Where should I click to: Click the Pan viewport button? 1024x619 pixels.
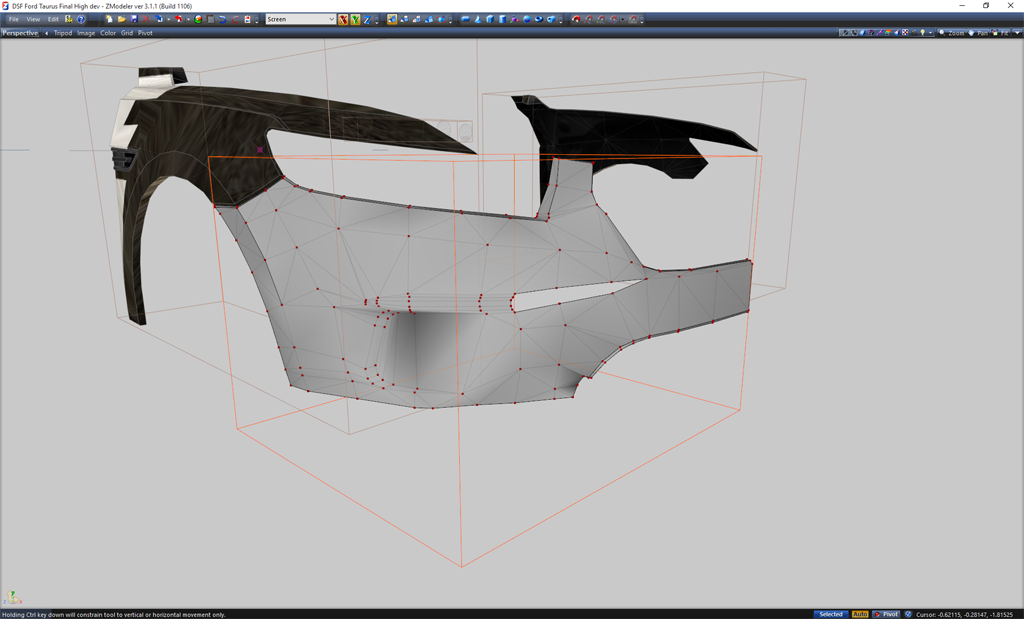pyautogui.click(x=980, y=33)
